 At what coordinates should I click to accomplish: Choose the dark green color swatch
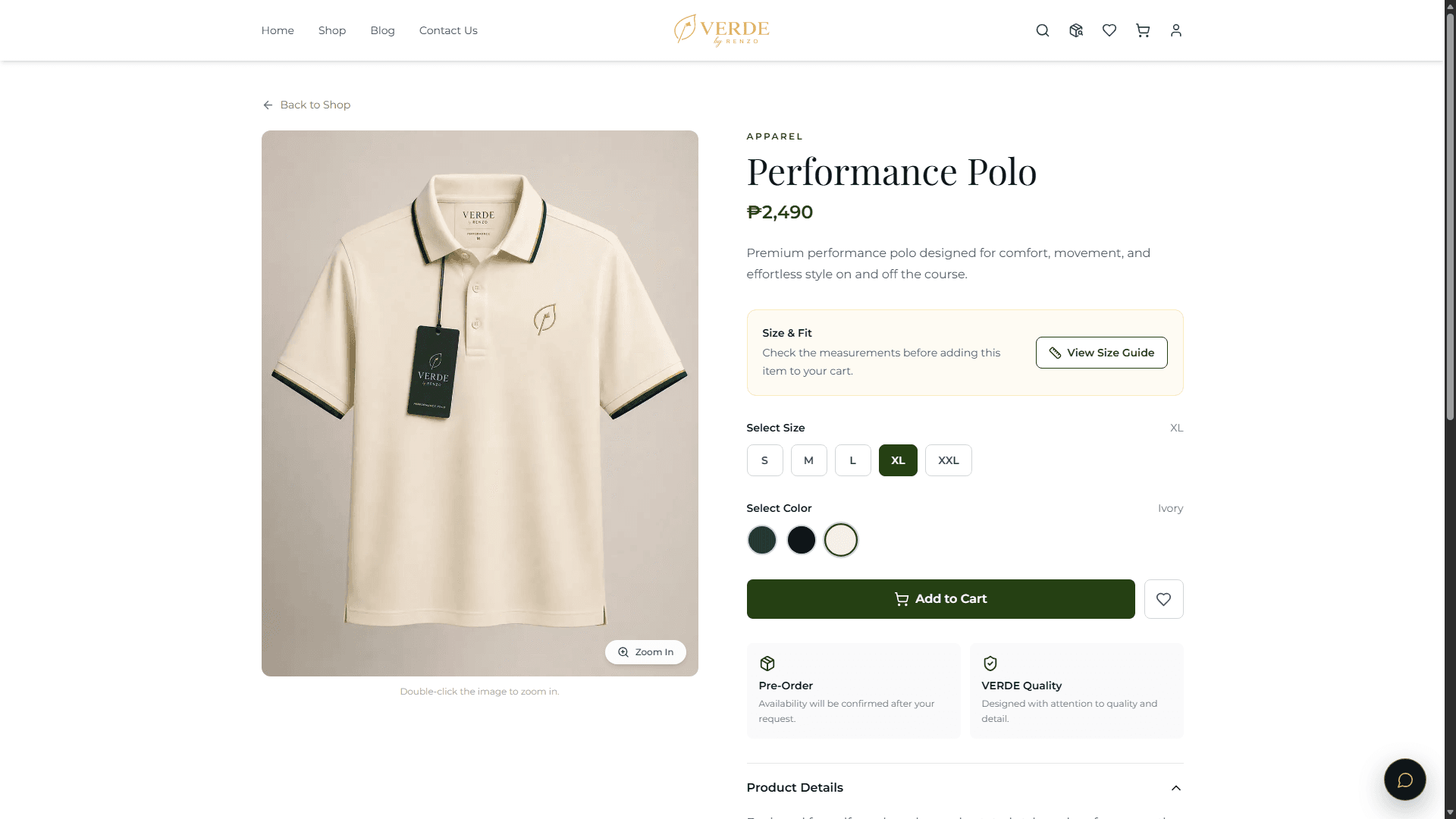(761, 540)
